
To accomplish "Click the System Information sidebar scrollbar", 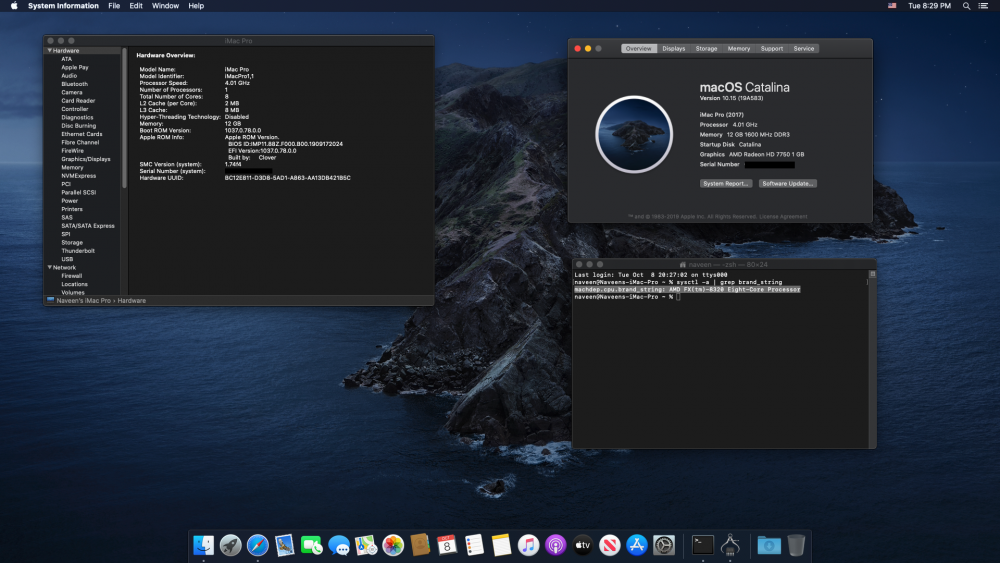I will pos(124,118).
